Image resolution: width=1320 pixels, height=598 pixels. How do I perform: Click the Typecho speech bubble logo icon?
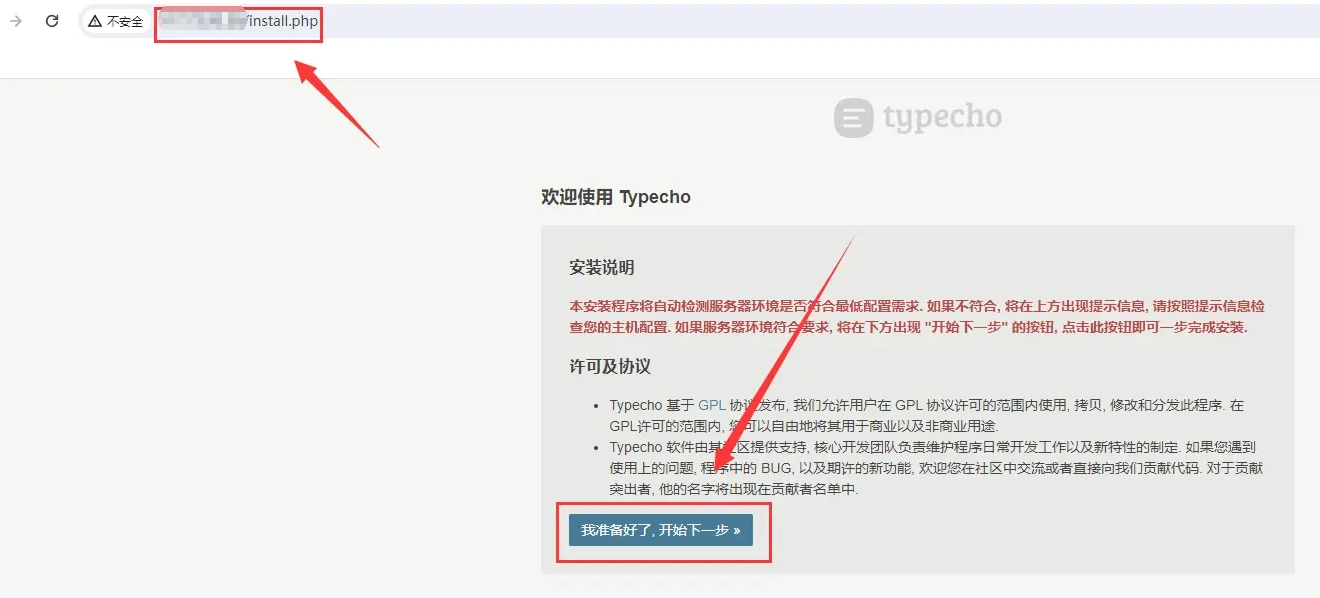click(853, 117)
